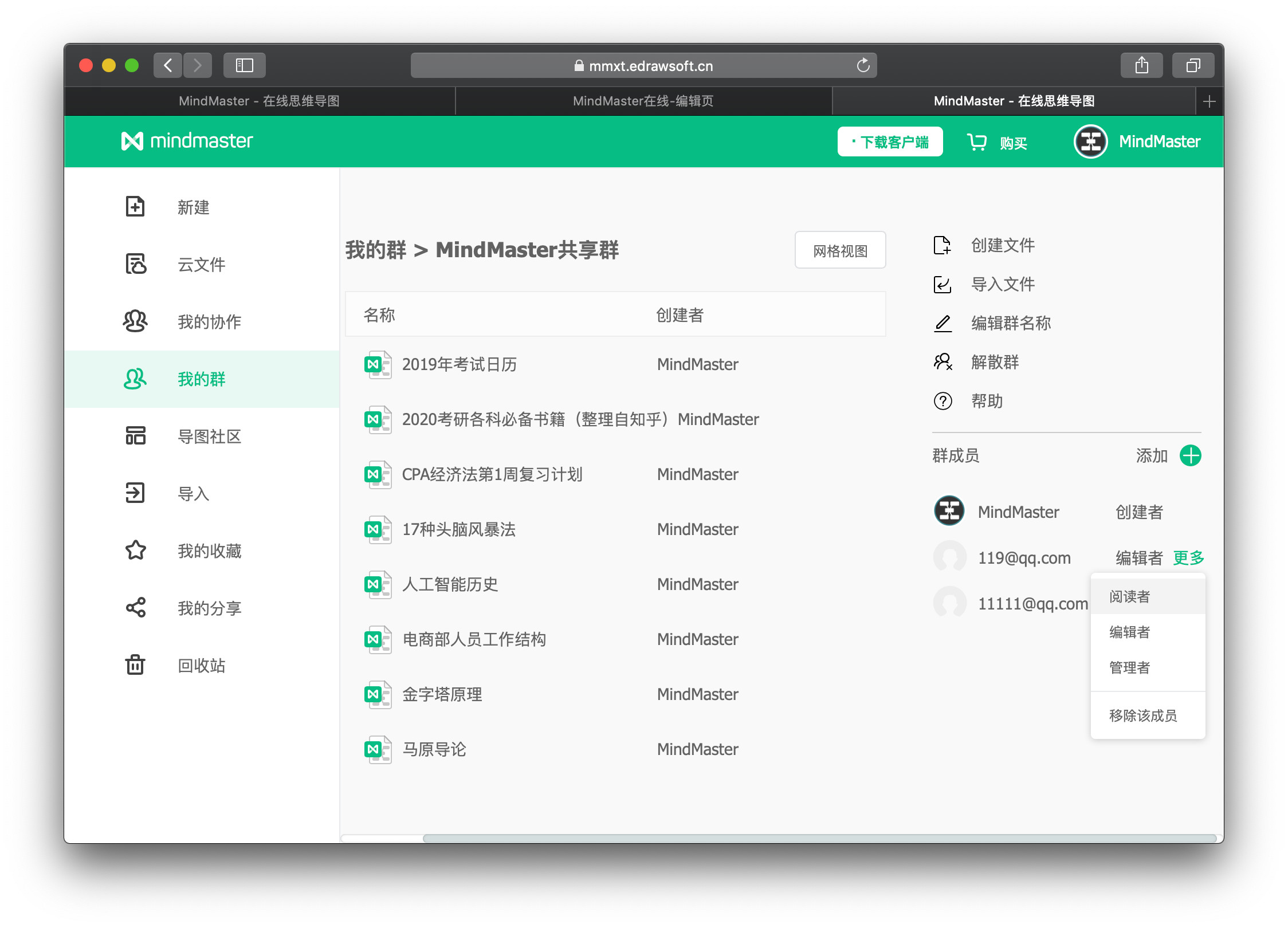This screenshot has width=1288, height=928.
Task: Click 我的协作 collaboration icon
Action: tap(135, 321)
